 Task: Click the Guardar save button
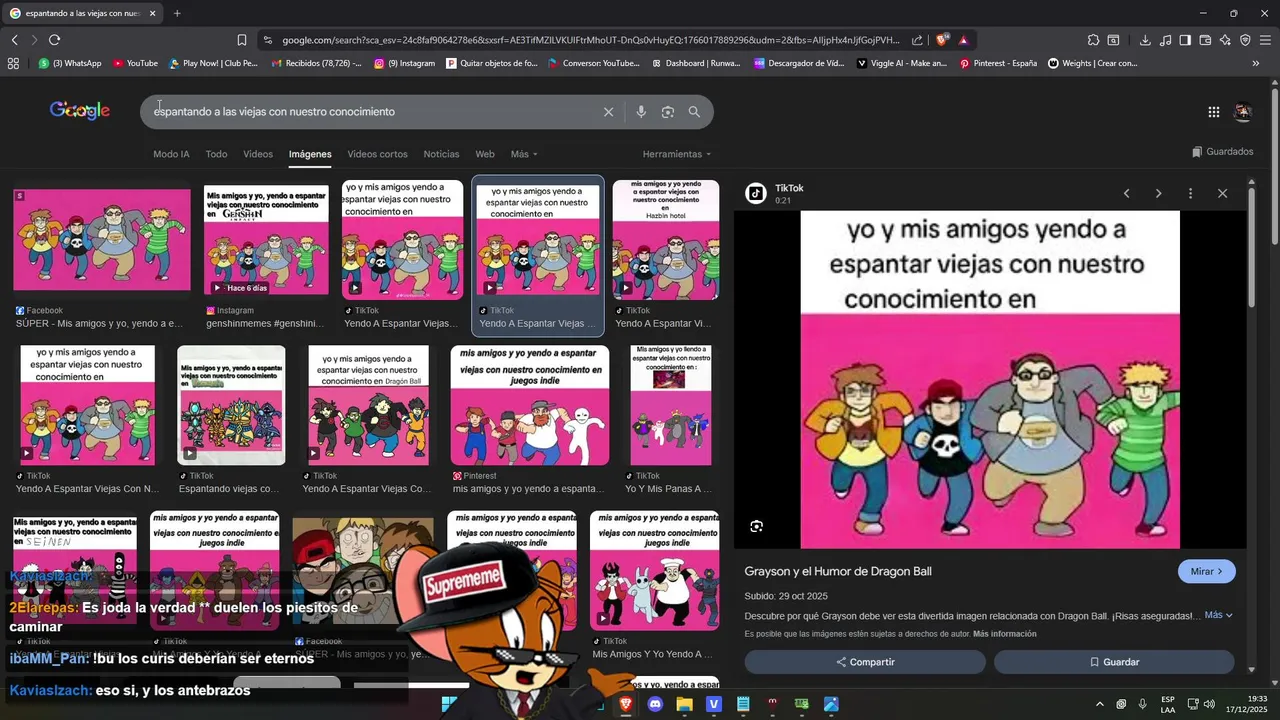1114,662
